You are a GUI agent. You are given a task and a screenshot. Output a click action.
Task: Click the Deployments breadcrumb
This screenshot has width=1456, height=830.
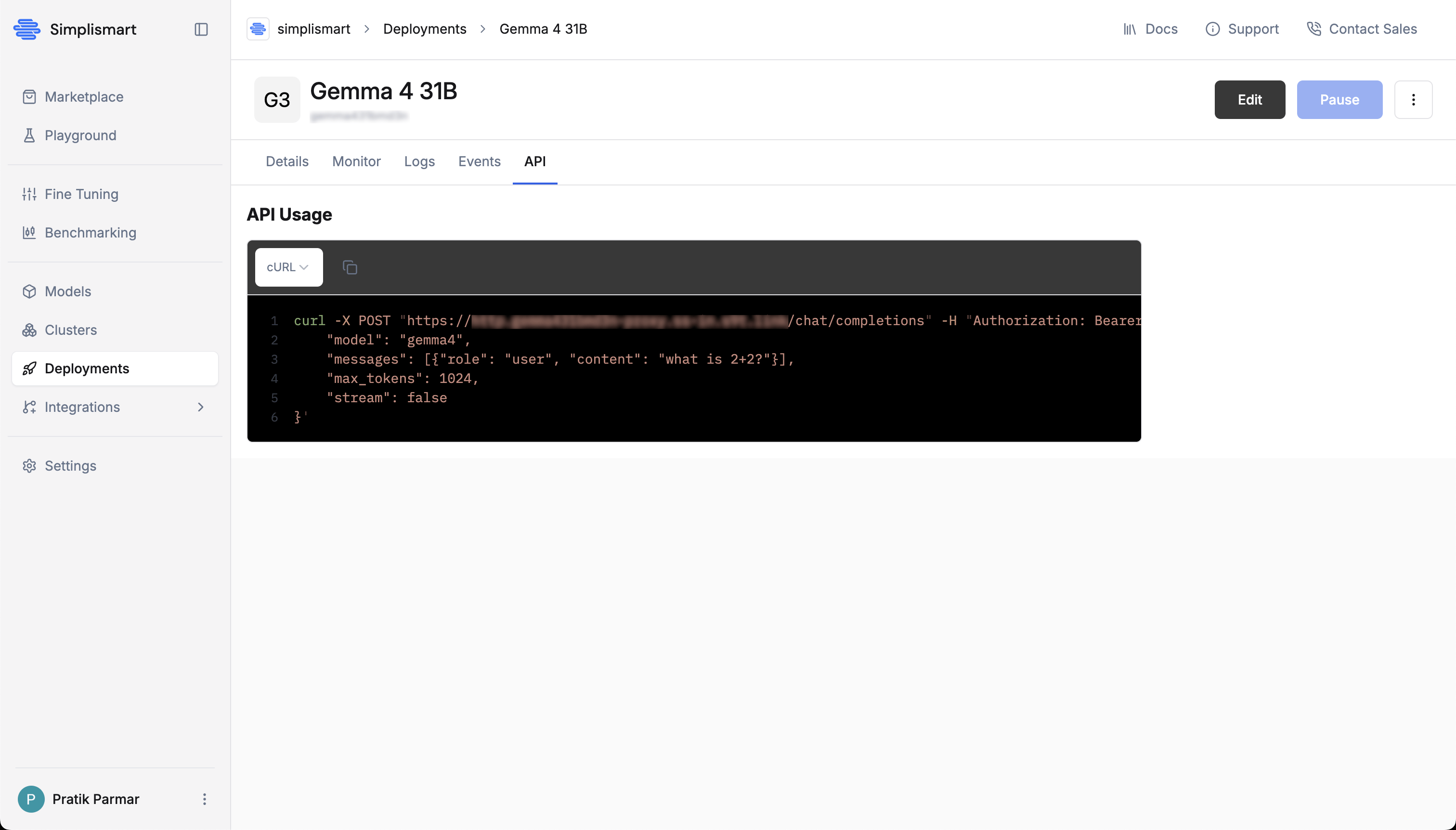point(425,29)
